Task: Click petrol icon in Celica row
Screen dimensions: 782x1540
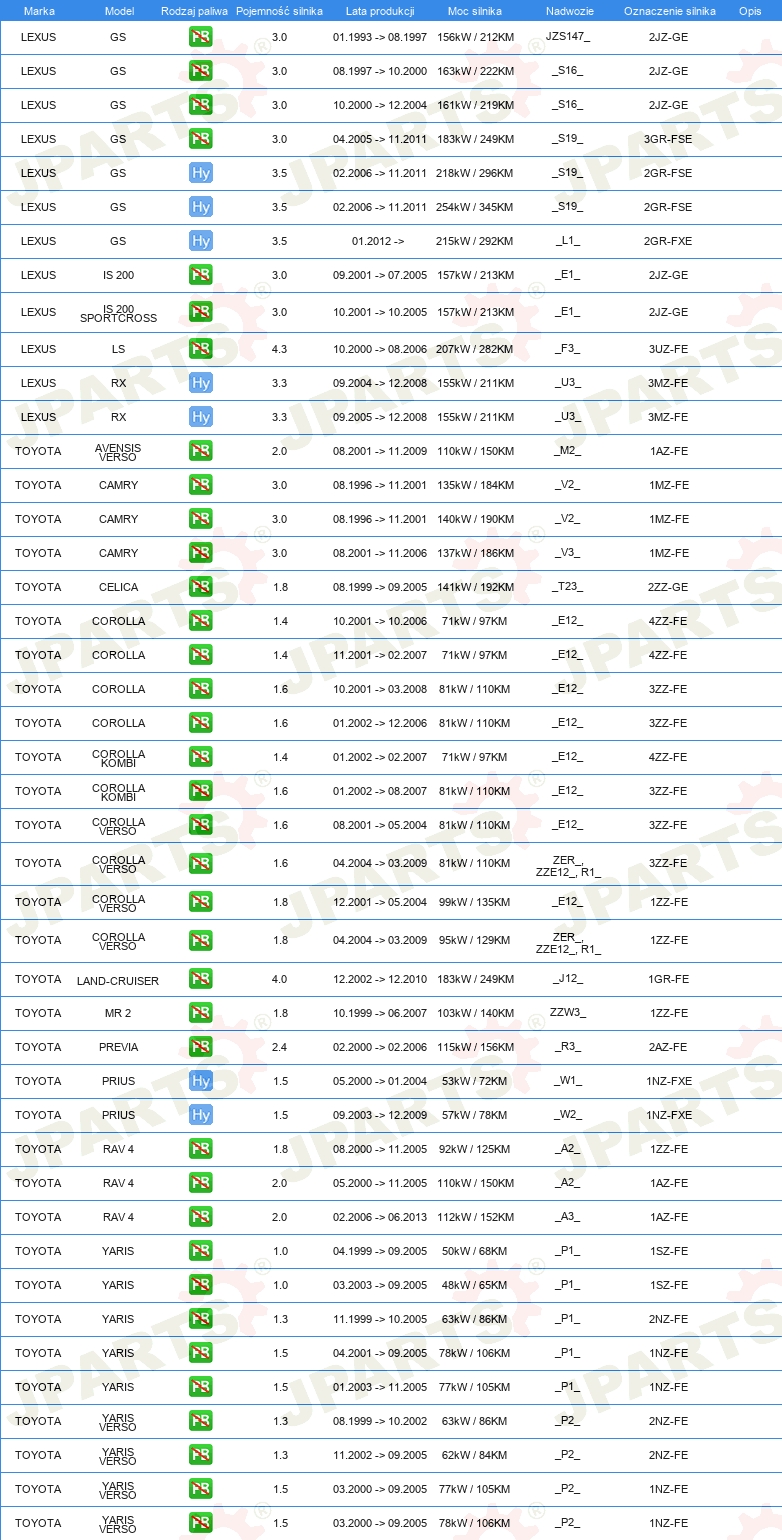Action: pos(200,587)
